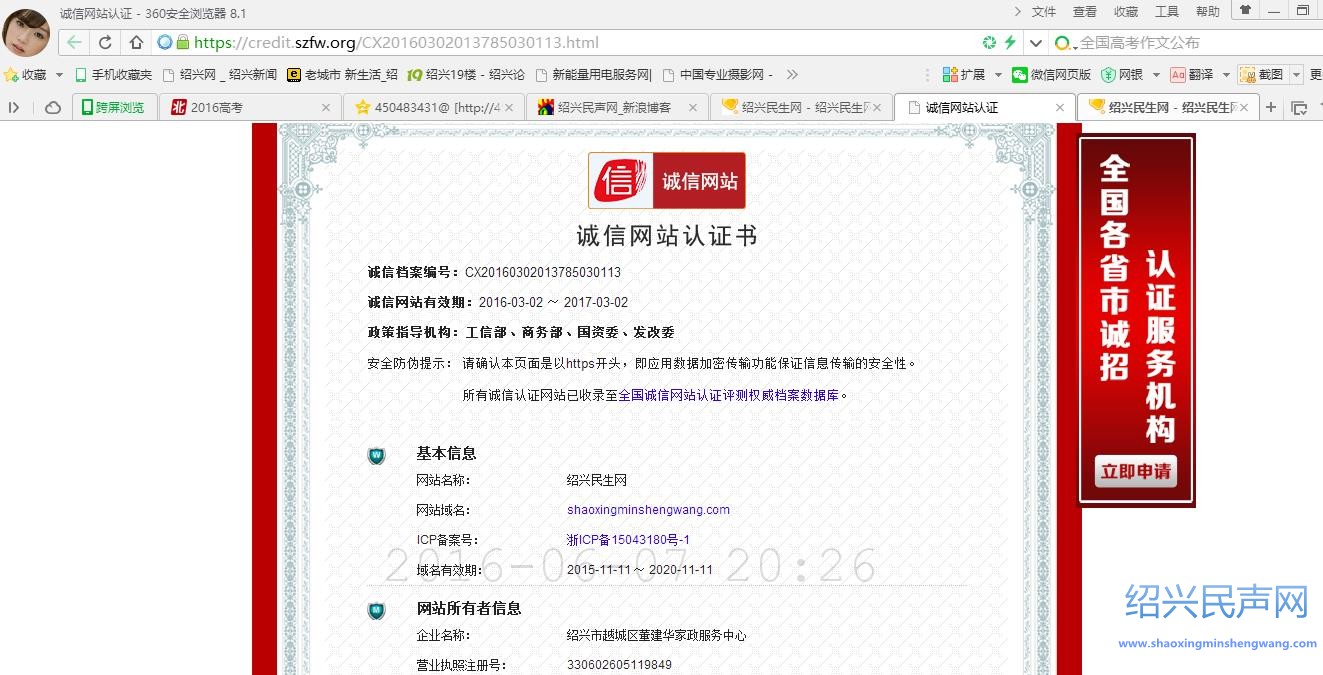Screen dimensions: 1323x675
Task: Reload the current page
Action: tap(105, 43)
